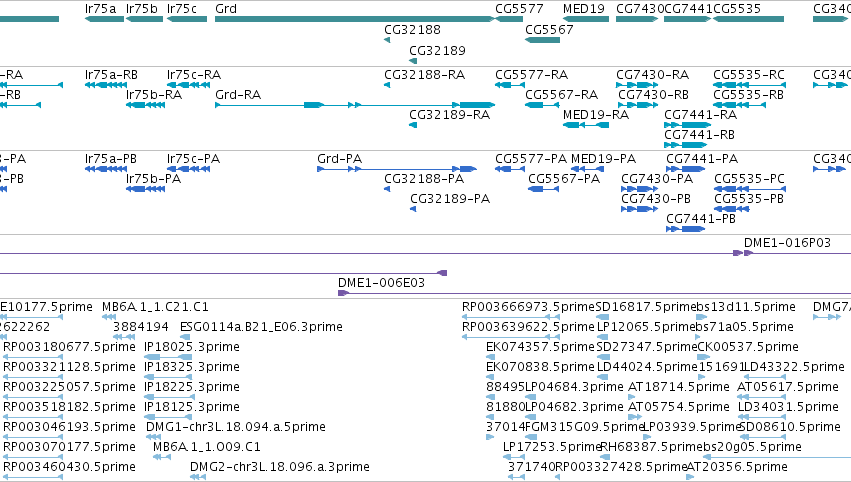Click the CG5577-RA transcript label
Viewport: 851px width, 482px height.
[x=531, y=75]
